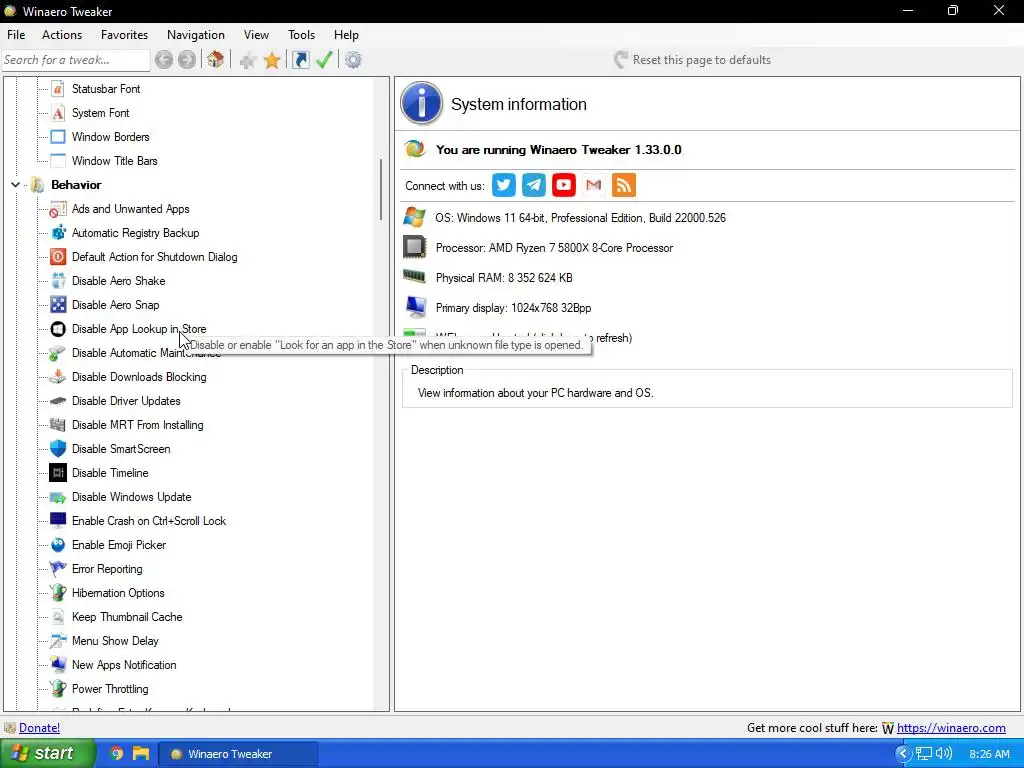
Task: Select Window Title Bars tree item
Action: tap(114, 161)
